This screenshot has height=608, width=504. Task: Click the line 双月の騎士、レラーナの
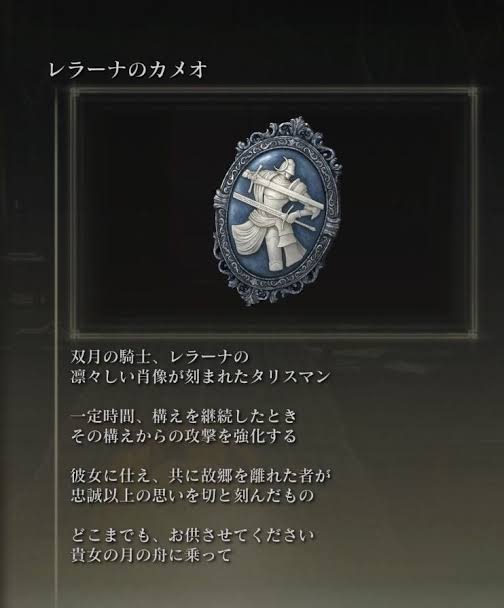[160, 357]
